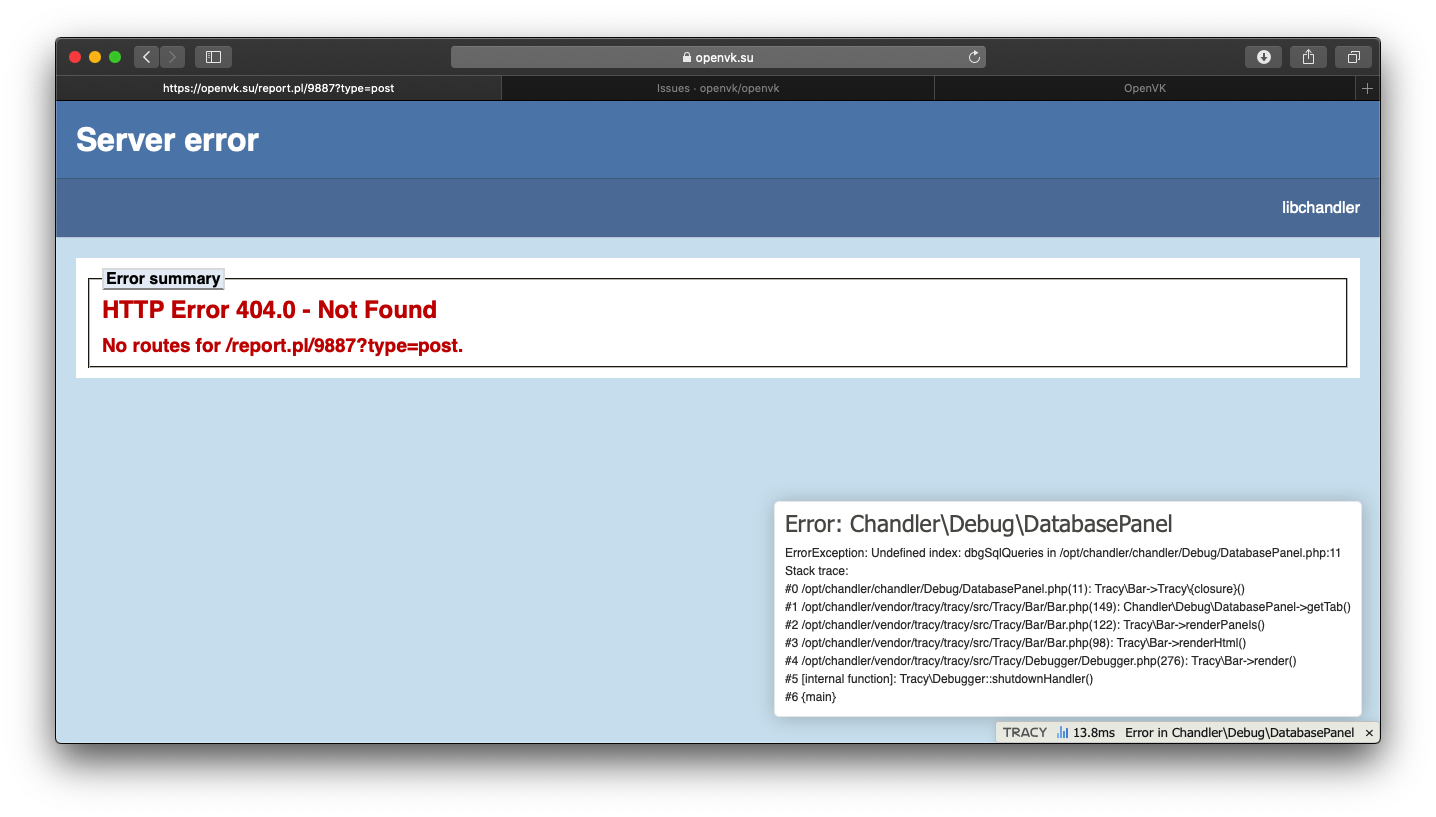The width and height of the screenshot is (1436, 817).
Task: Click the Error summary legend label
Action: pos(163,278)
